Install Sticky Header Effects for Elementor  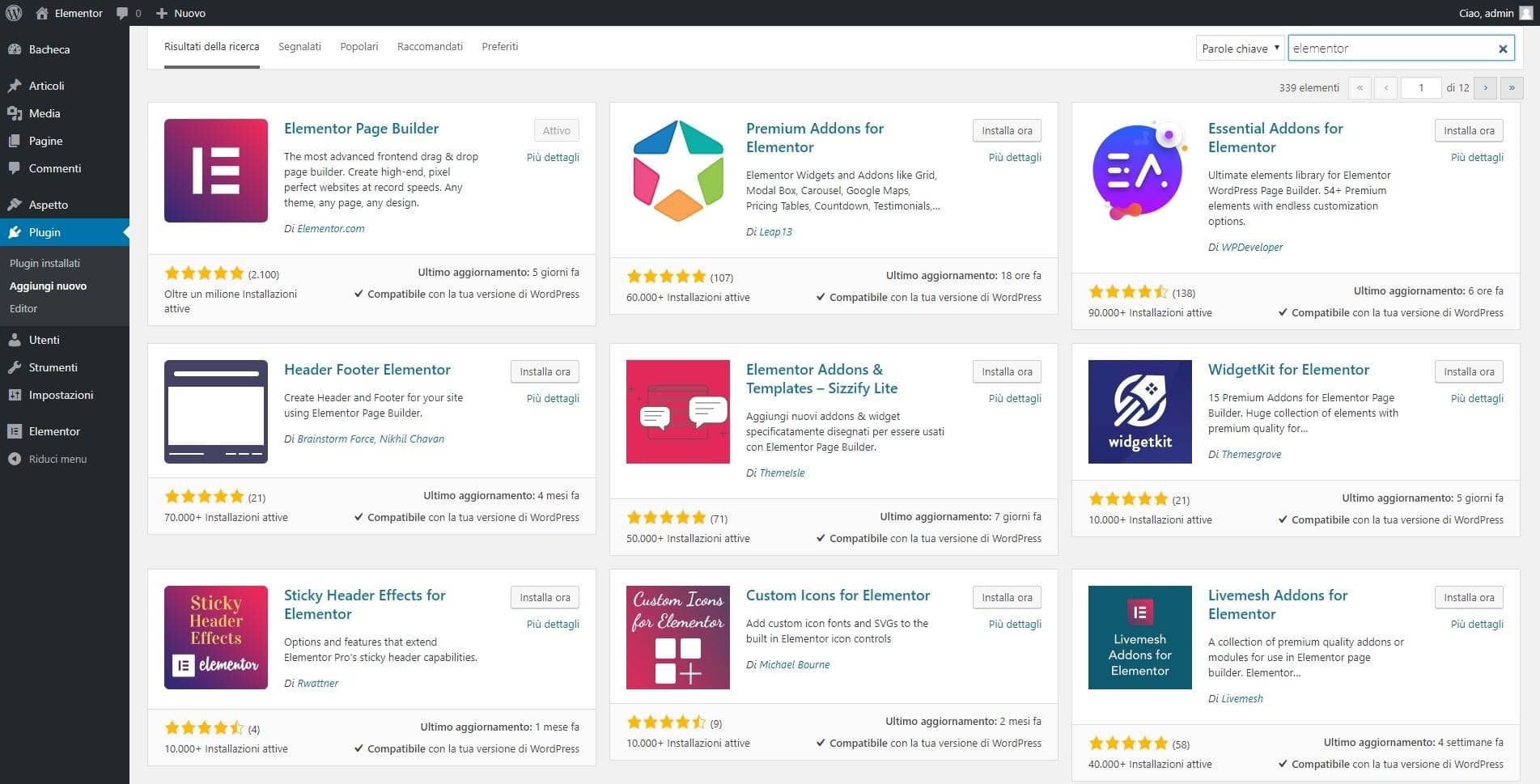click(545, 597)
